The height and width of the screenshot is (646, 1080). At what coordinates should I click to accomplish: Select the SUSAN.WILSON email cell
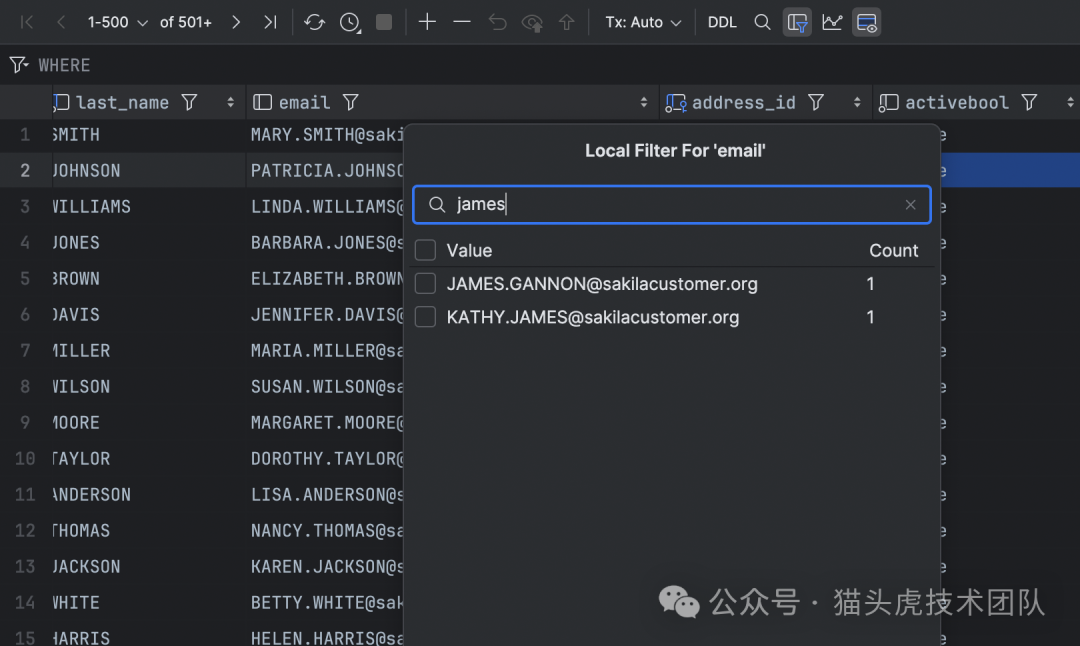[x=326, y=386]
